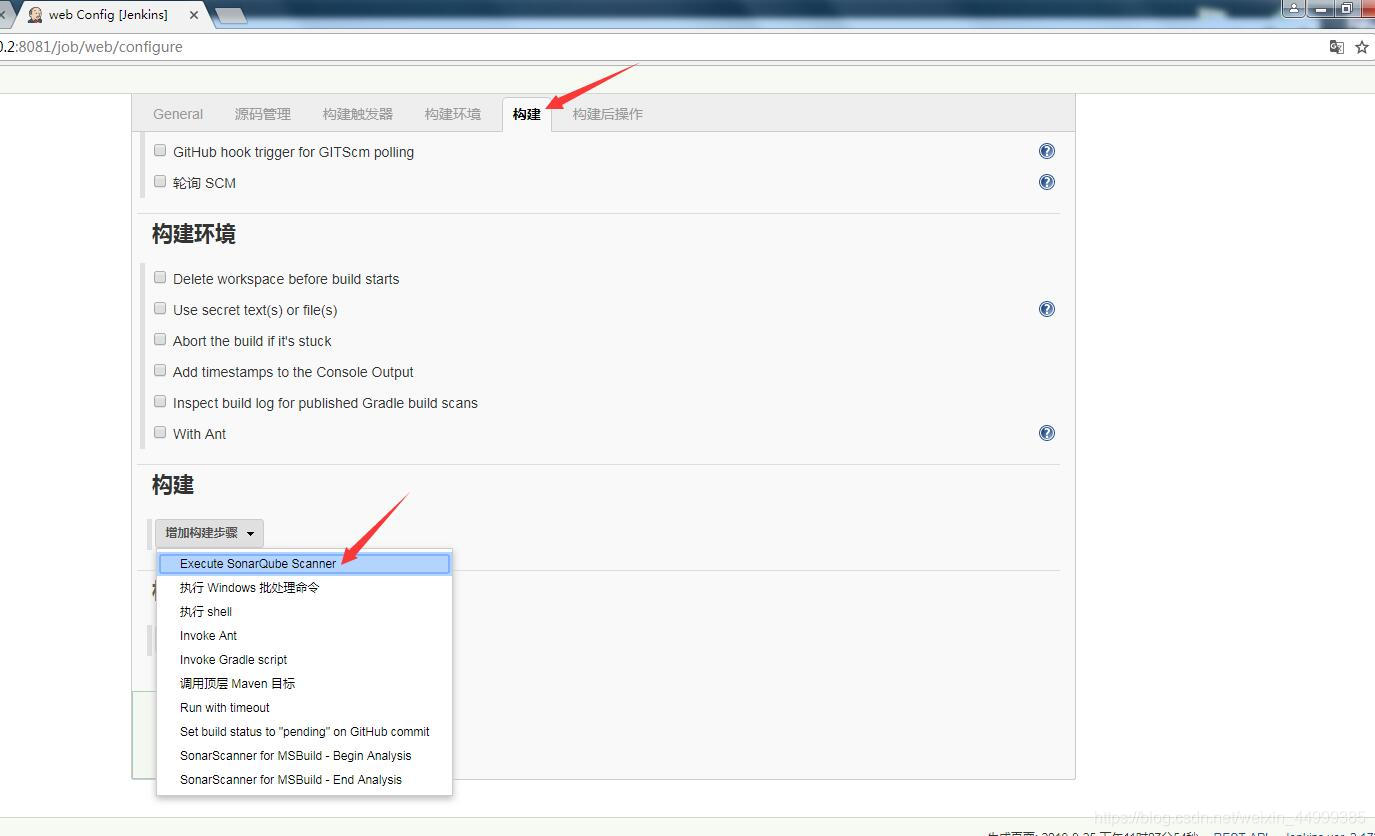Click the 构建环境 section heading

click(194, 234)
